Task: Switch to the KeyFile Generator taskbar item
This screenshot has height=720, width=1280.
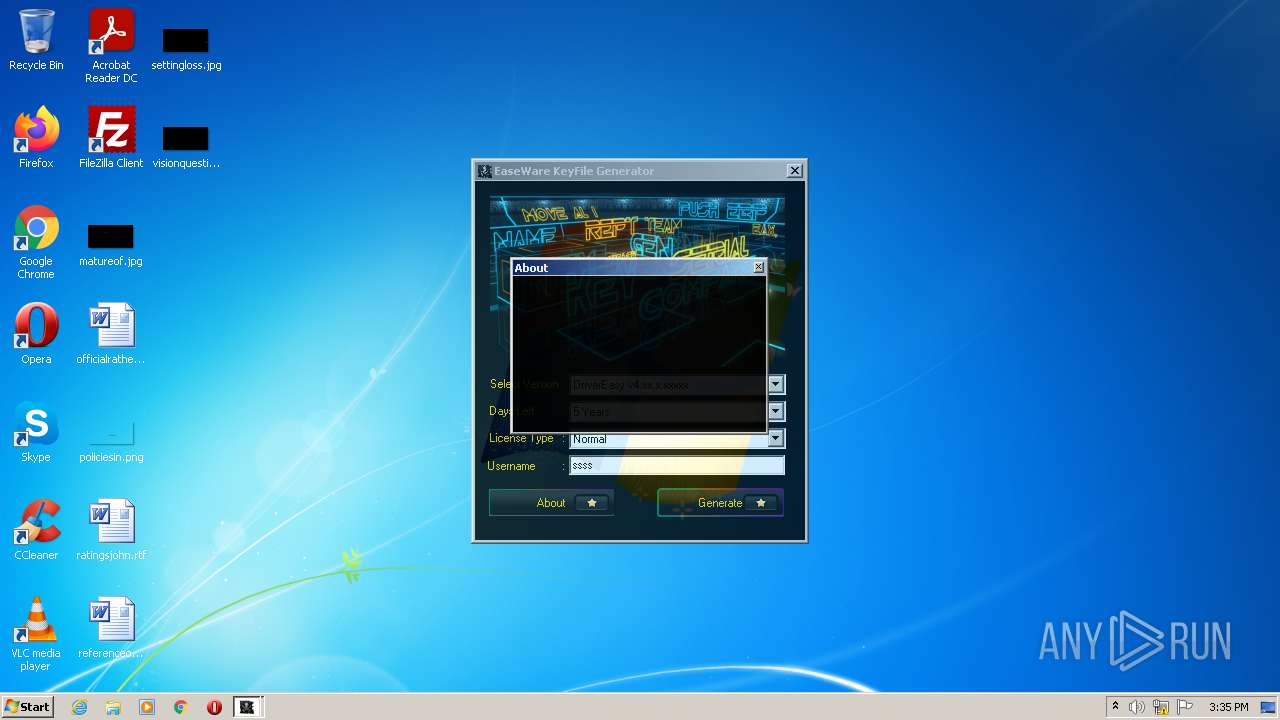Action: (x=247, y=707)
